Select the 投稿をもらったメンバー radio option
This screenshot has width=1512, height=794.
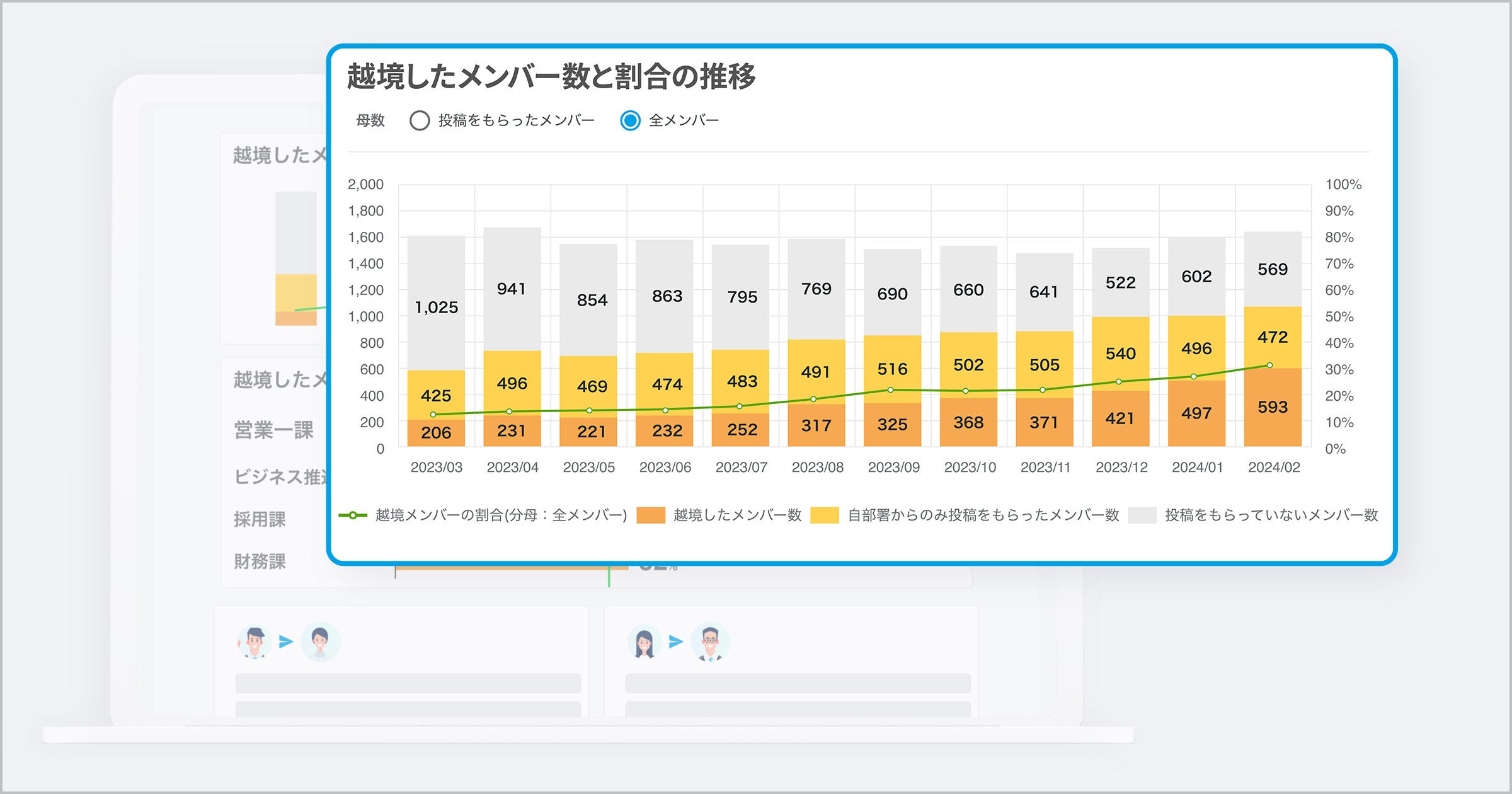[419, 119]
